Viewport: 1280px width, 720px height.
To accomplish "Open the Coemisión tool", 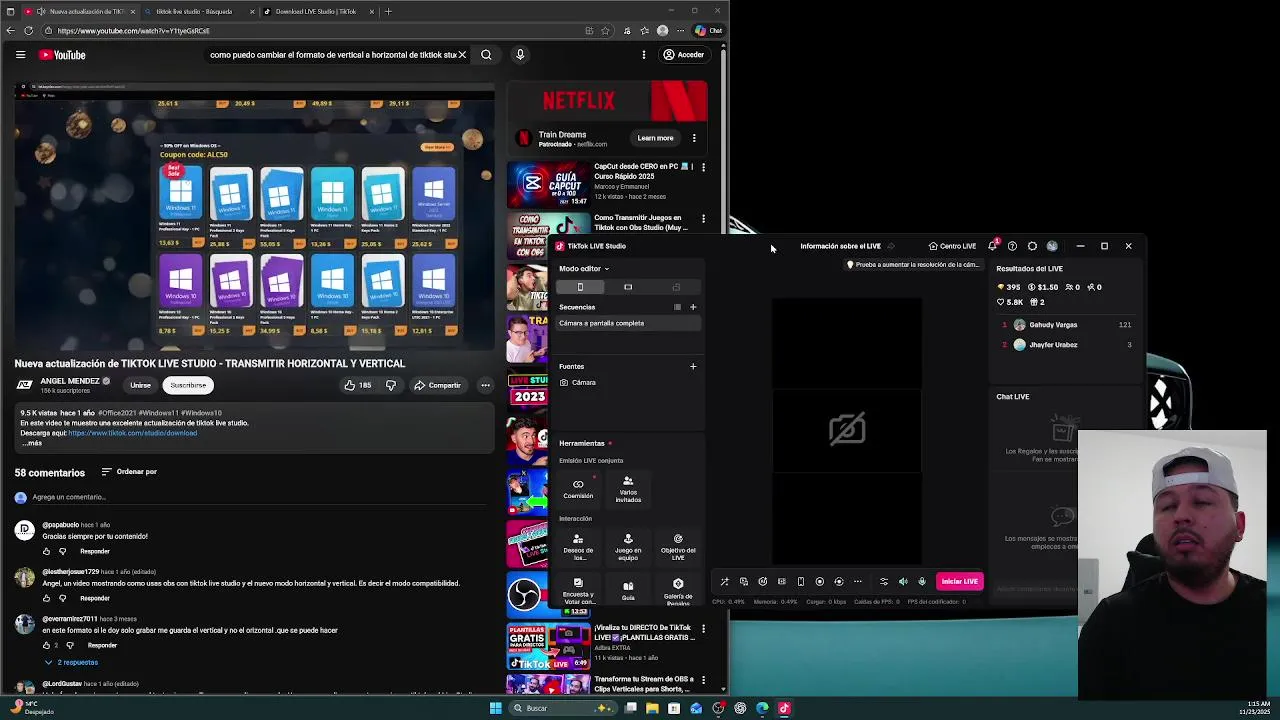I will 578,488.
